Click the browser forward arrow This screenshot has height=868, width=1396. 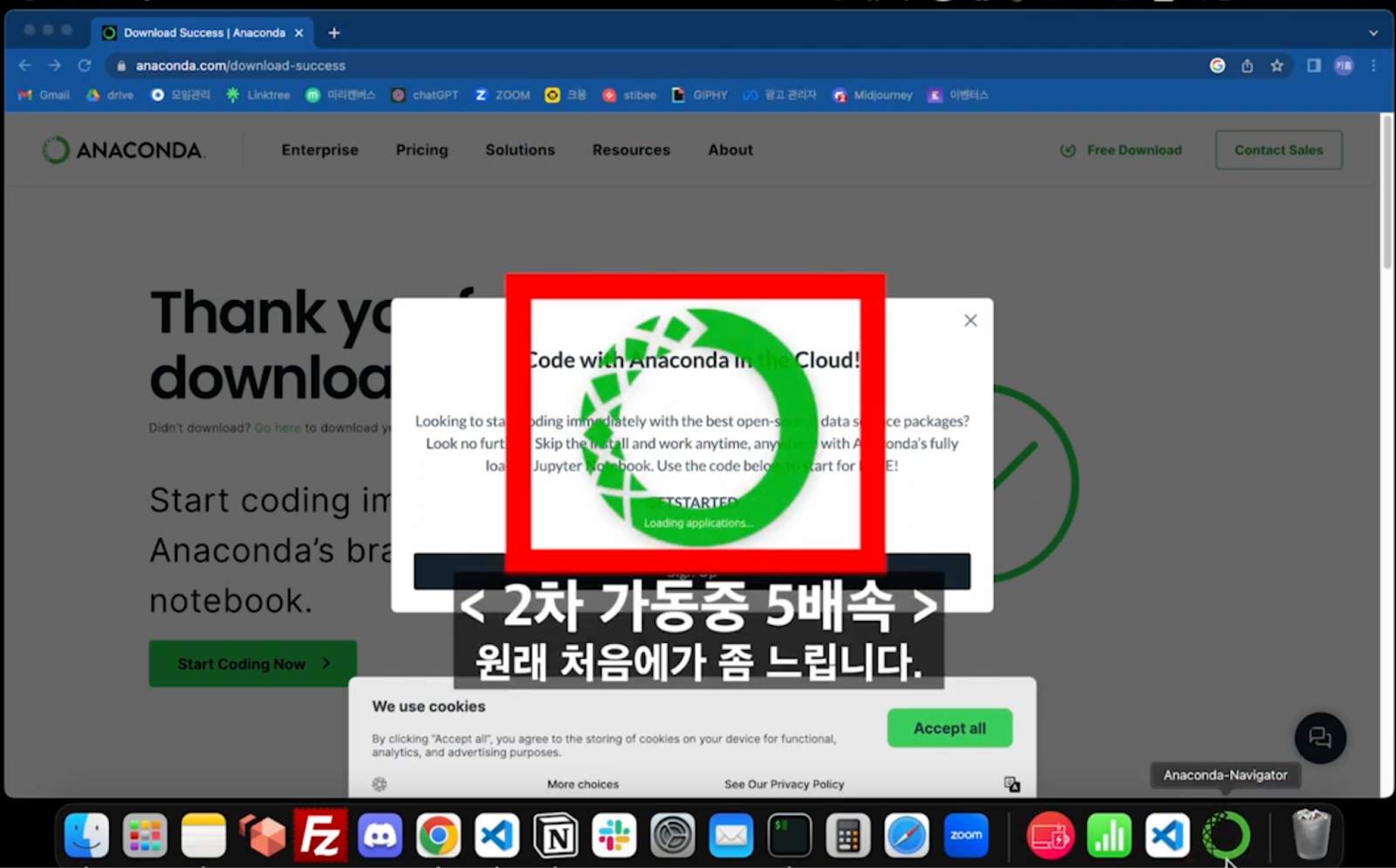click(x=54, y=65)
